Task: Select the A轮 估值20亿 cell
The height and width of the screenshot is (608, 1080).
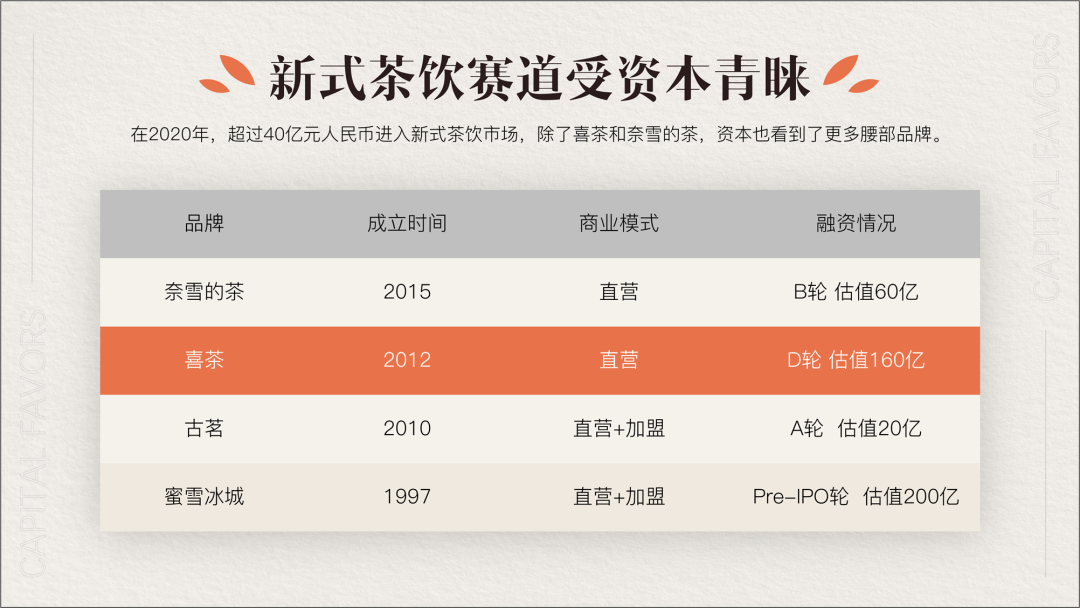Action: point(856,428)
